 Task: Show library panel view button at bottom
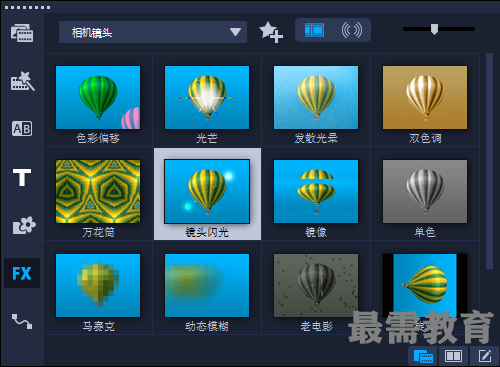pos(423,356)
